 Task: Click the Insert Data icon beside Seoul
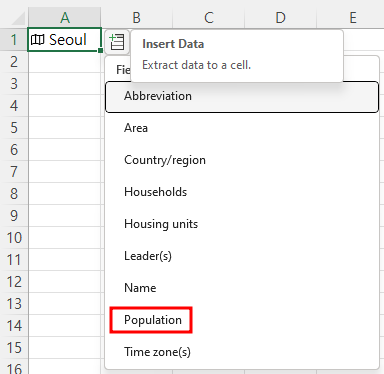pyautogui.click(x=117, y=42)
